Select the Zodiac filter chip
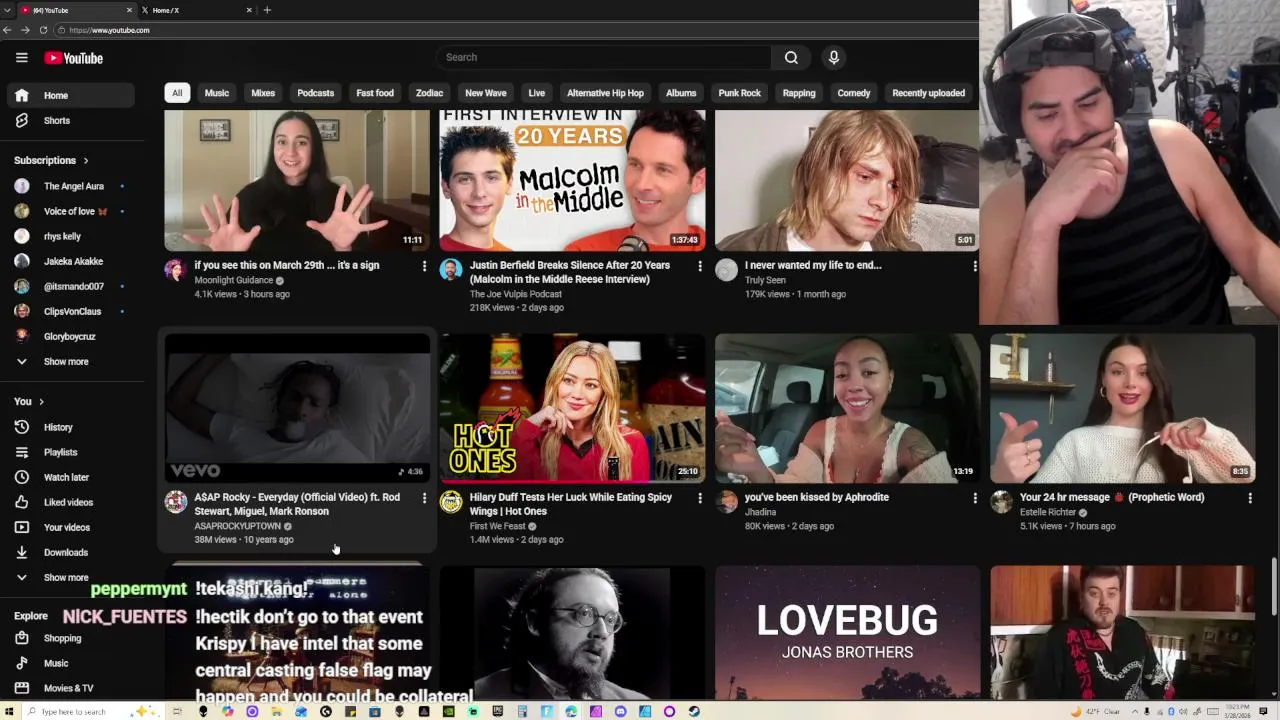Screen dimensions: 1280x720 429,93
